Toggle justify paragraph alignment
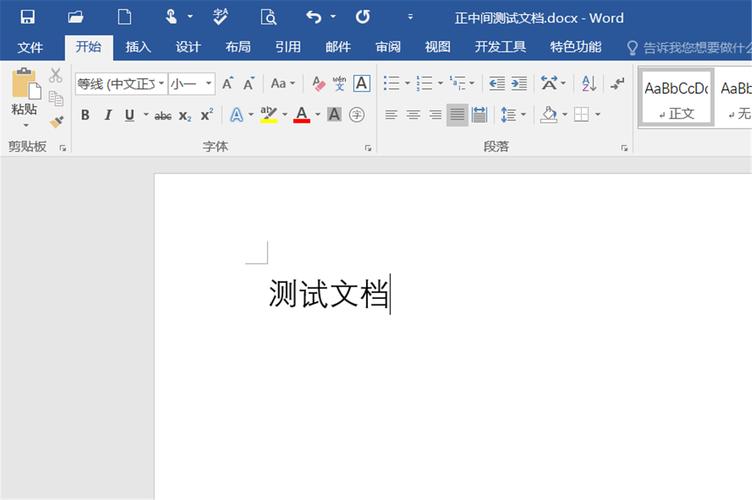 coord(457,115)
